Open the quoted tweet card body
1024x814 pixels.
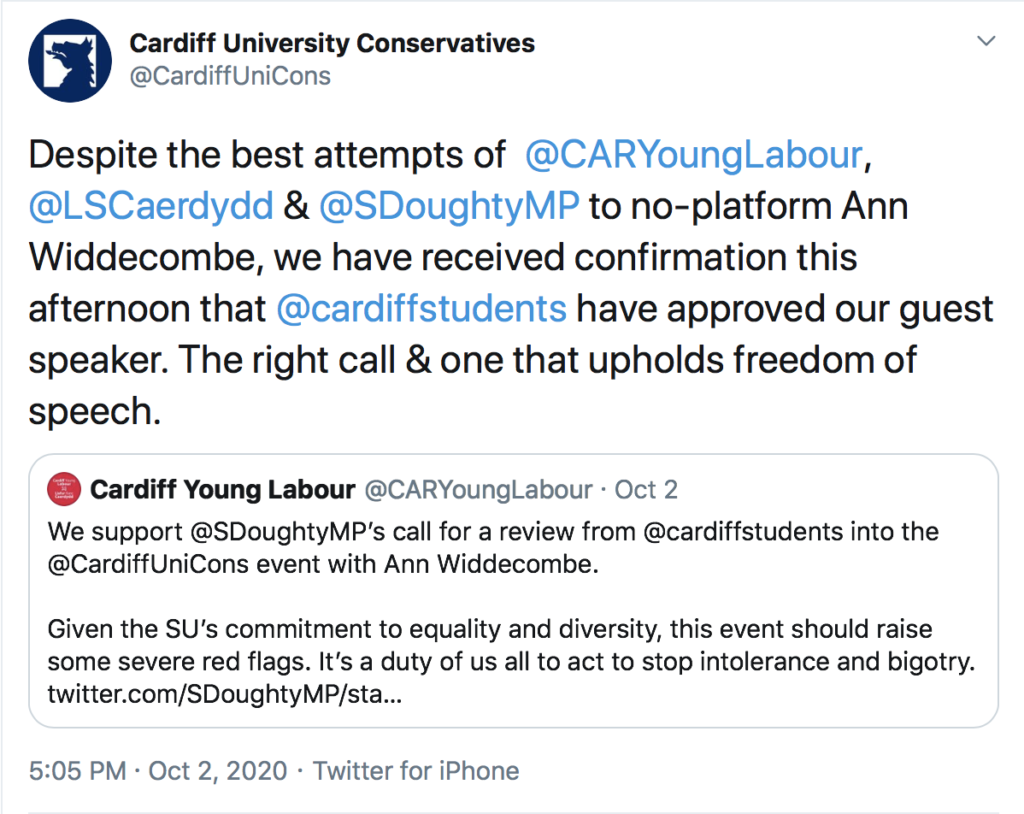[513, 591]
